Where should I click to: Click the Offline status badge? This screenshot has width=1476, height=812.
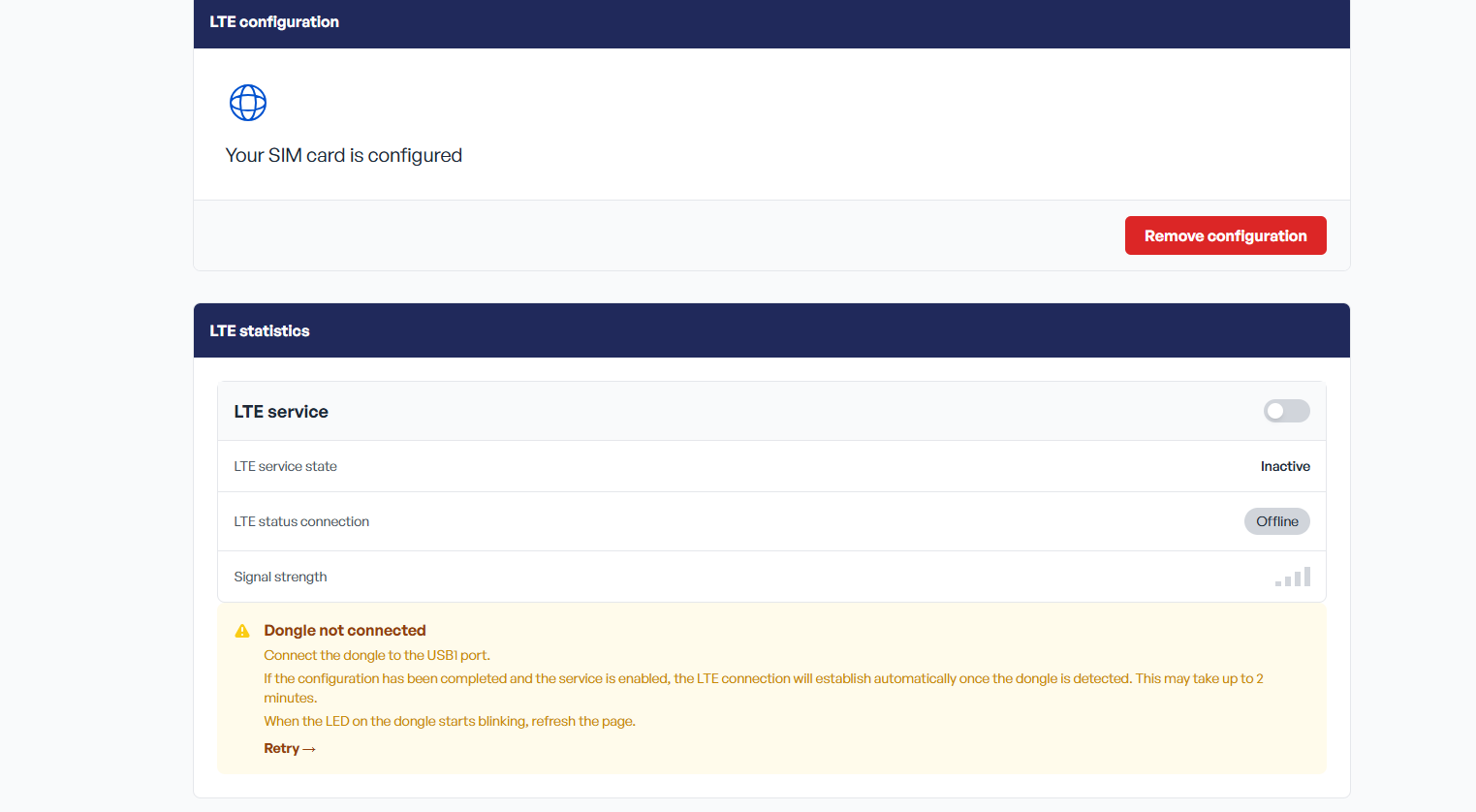click(1276, 521)
